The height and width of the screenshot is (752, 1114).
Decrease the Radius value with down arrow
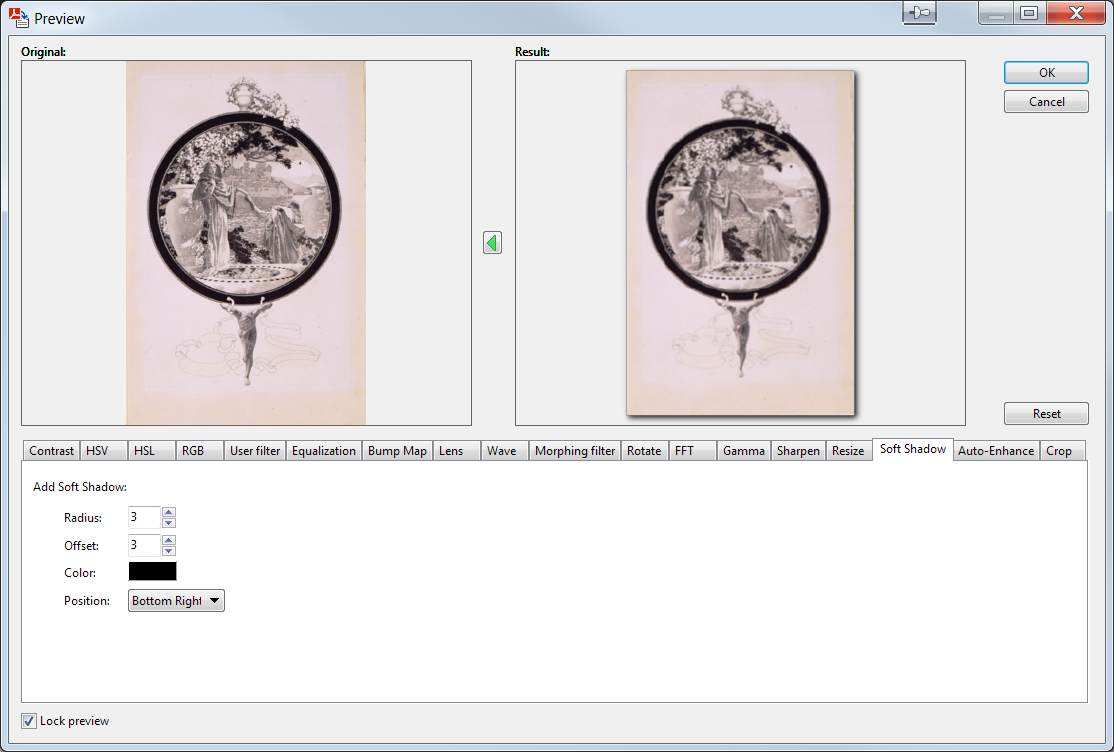point(168,522)
